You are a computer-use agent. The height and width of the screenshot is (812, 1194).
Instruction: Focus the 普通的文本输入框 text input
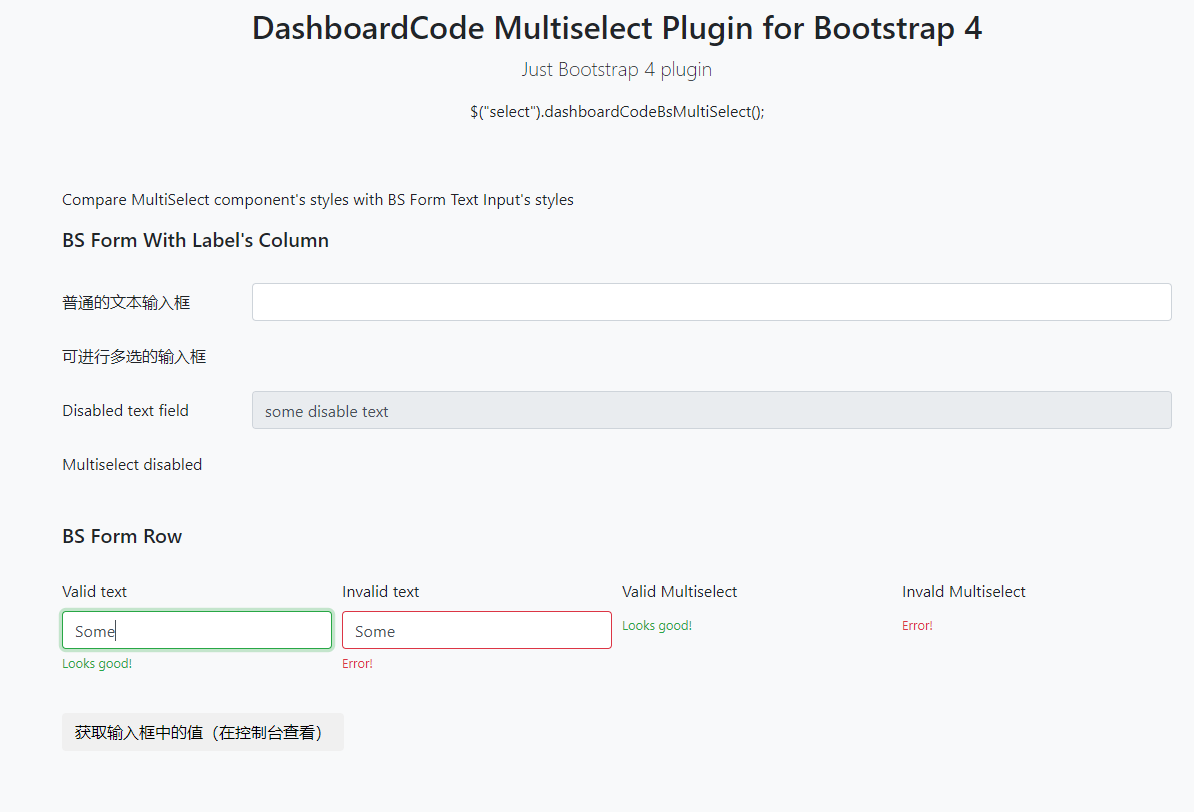click(x=711, y=302)
